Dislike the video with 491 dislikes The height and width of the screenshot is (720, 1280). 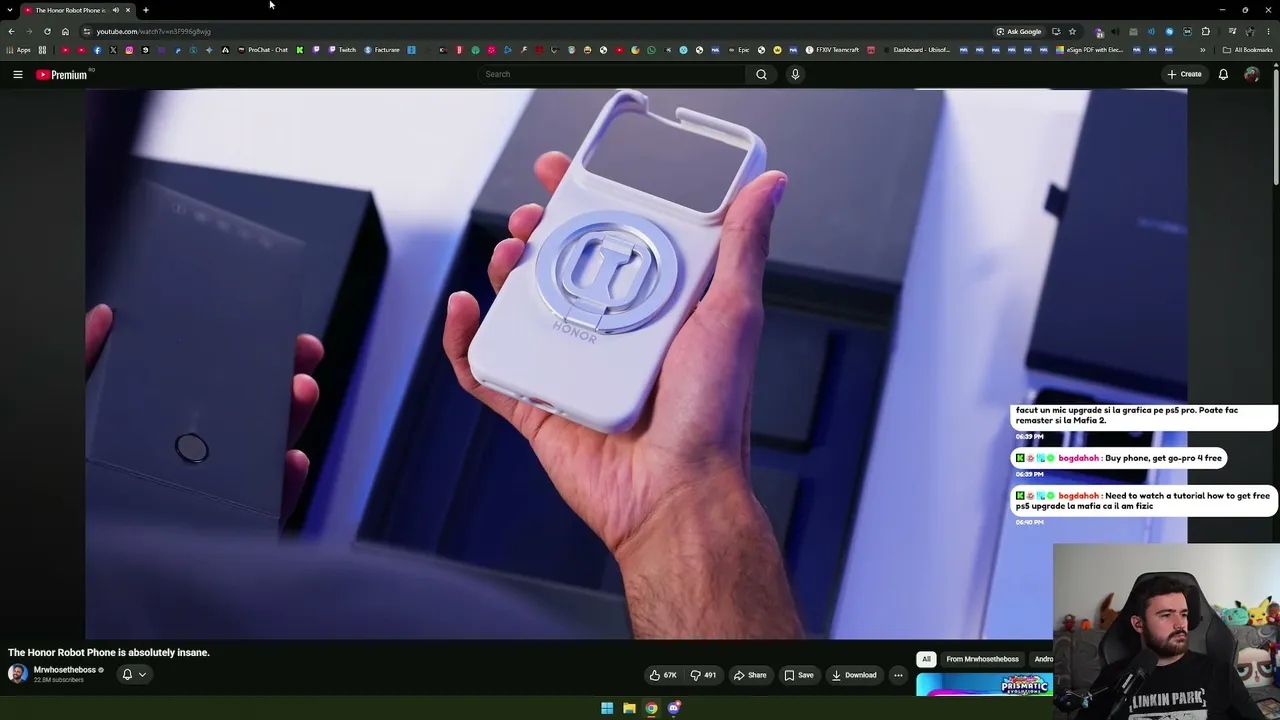703,675
